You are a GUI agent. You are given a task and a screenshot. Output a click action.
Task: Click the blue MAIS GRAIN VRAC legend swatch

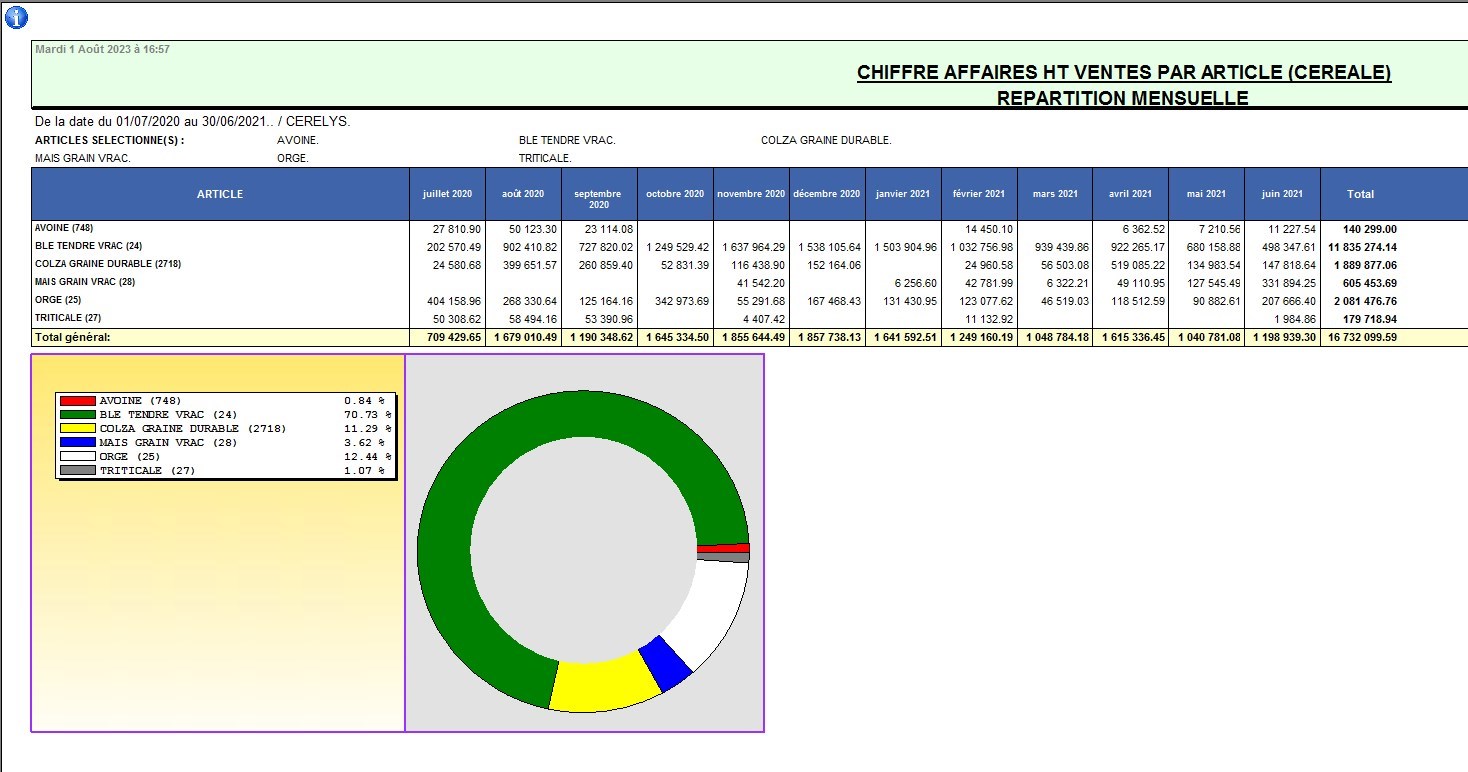pyautogui.click(x=78, y=443)
